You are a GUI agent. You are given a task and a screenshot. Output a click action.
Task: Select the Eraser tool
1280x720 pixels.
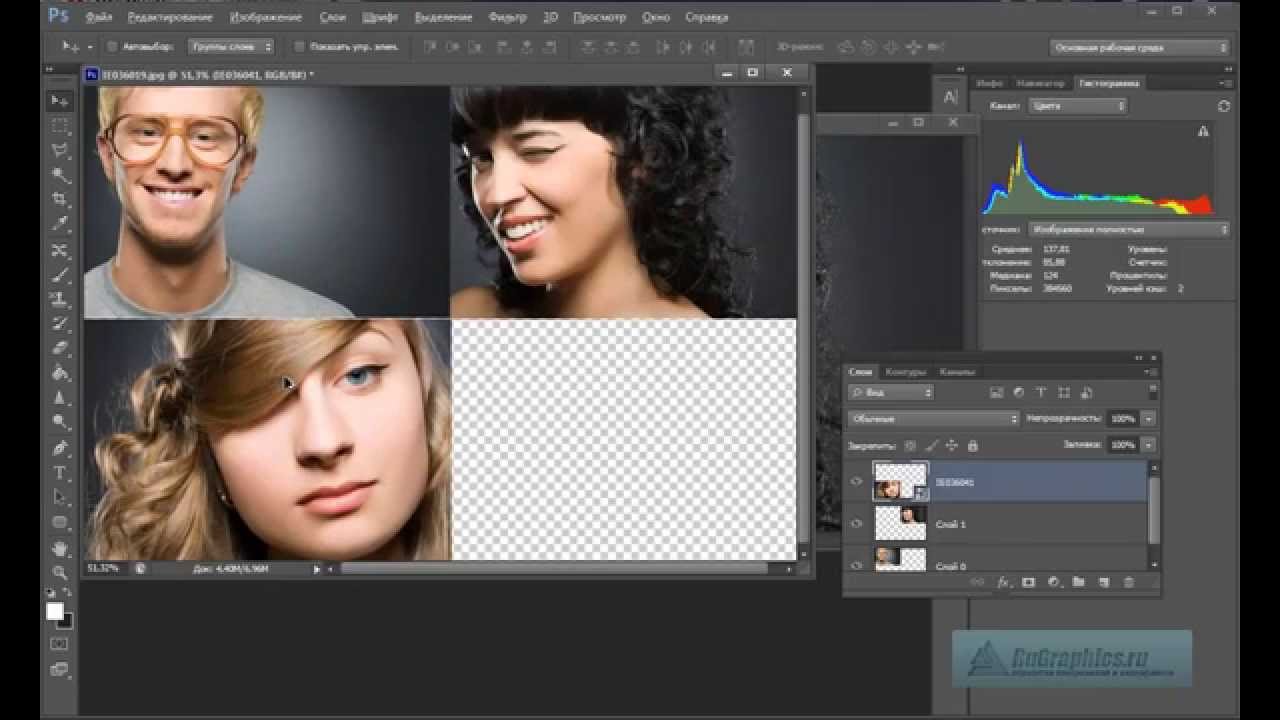click(x=60, y=349)
